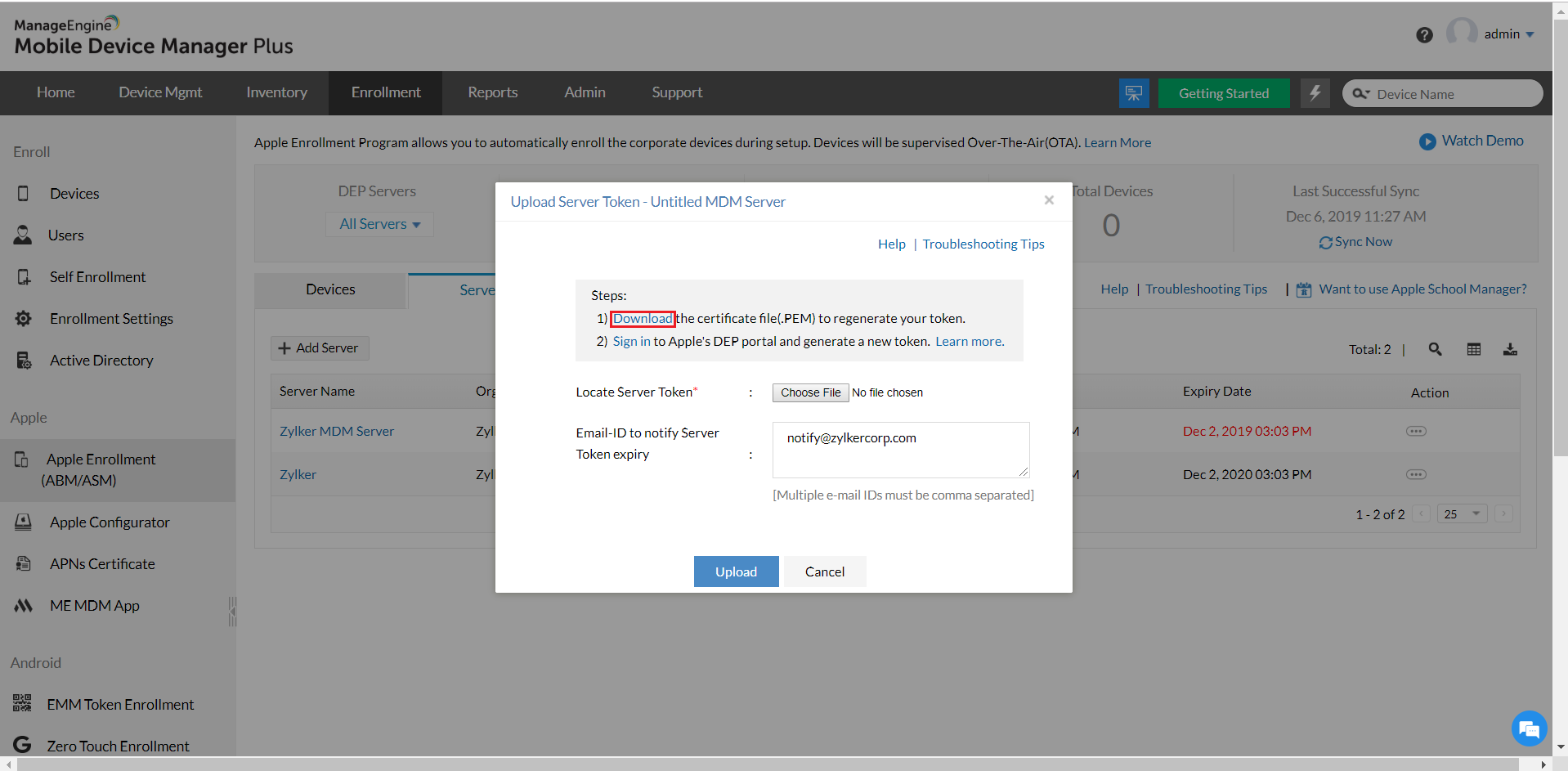Click the APNs Certificate icon

pos(24,564)
